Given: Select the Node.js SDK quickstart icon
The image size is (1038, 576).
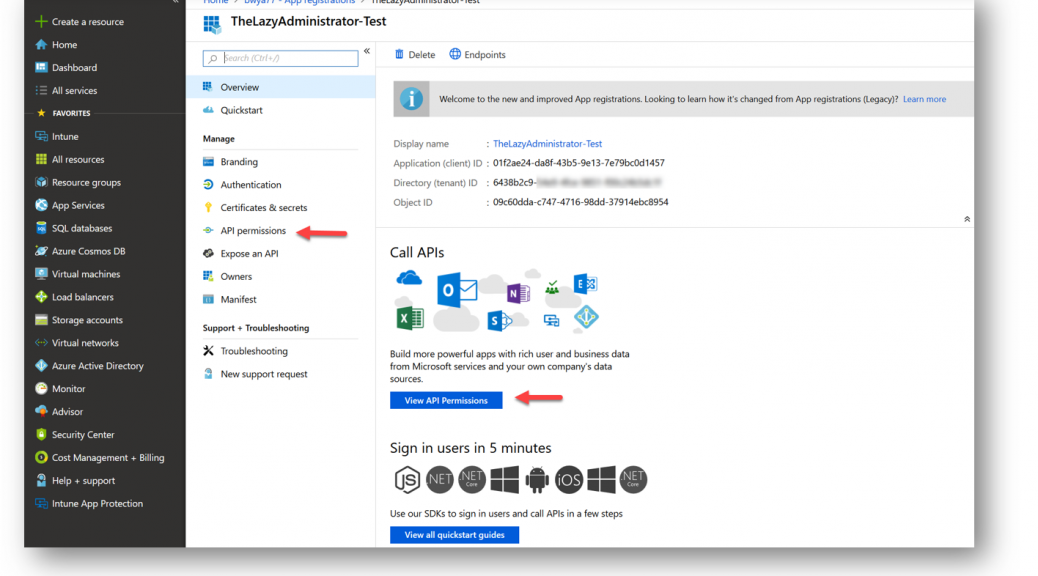Looking at the screenshot, I should (407, 479).
